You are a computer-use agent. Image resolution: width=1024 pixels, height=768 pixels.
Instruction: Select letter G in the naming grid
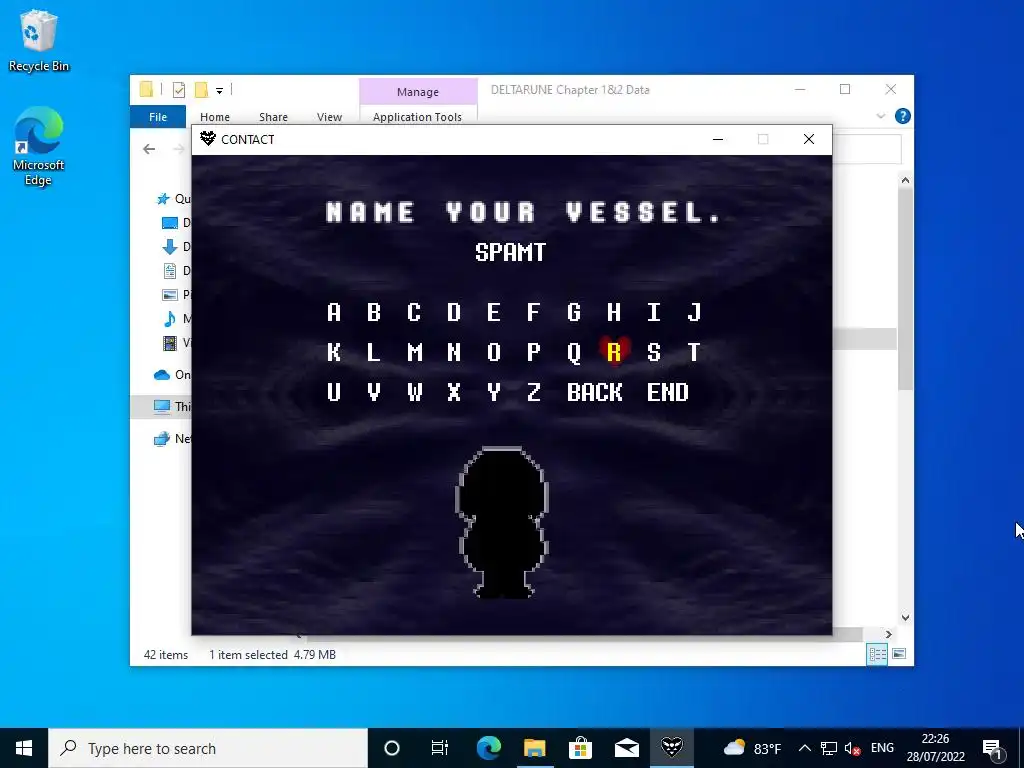tap(573, 312)
